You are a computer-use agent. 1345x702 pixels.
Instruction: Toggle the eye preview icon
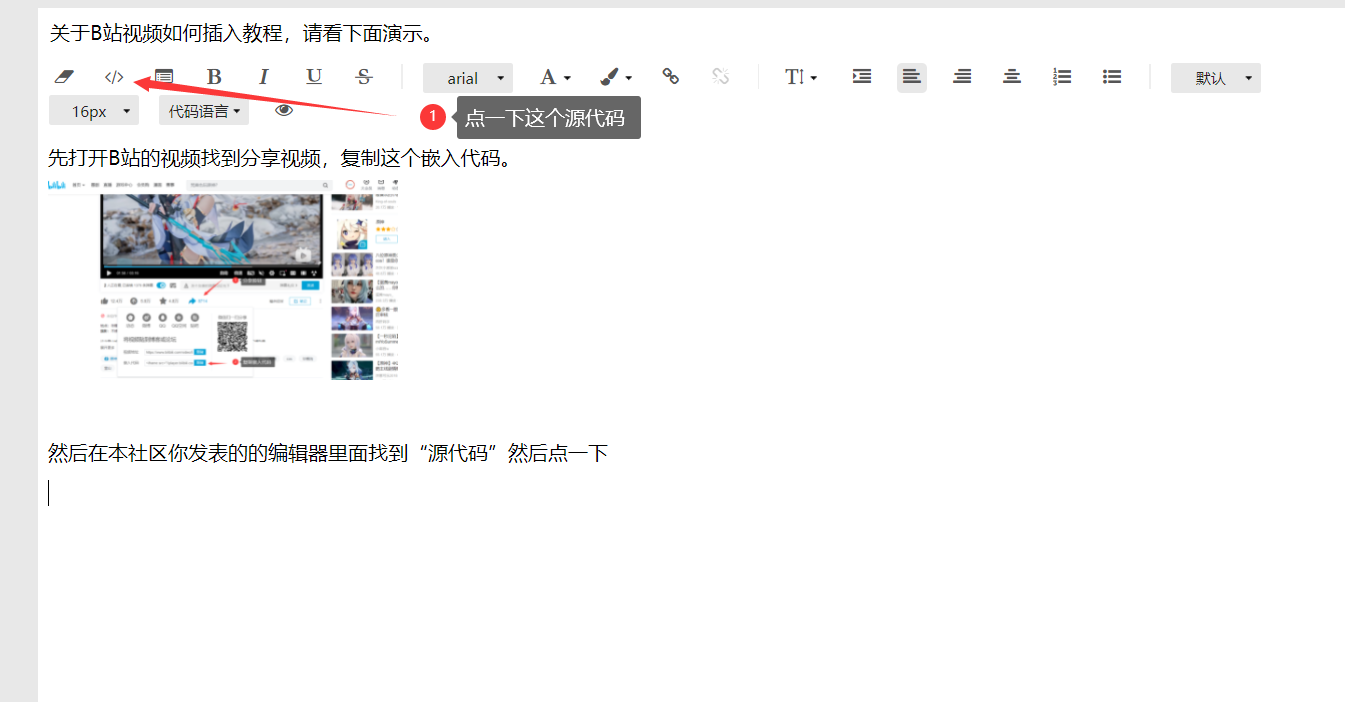(284, 111)
